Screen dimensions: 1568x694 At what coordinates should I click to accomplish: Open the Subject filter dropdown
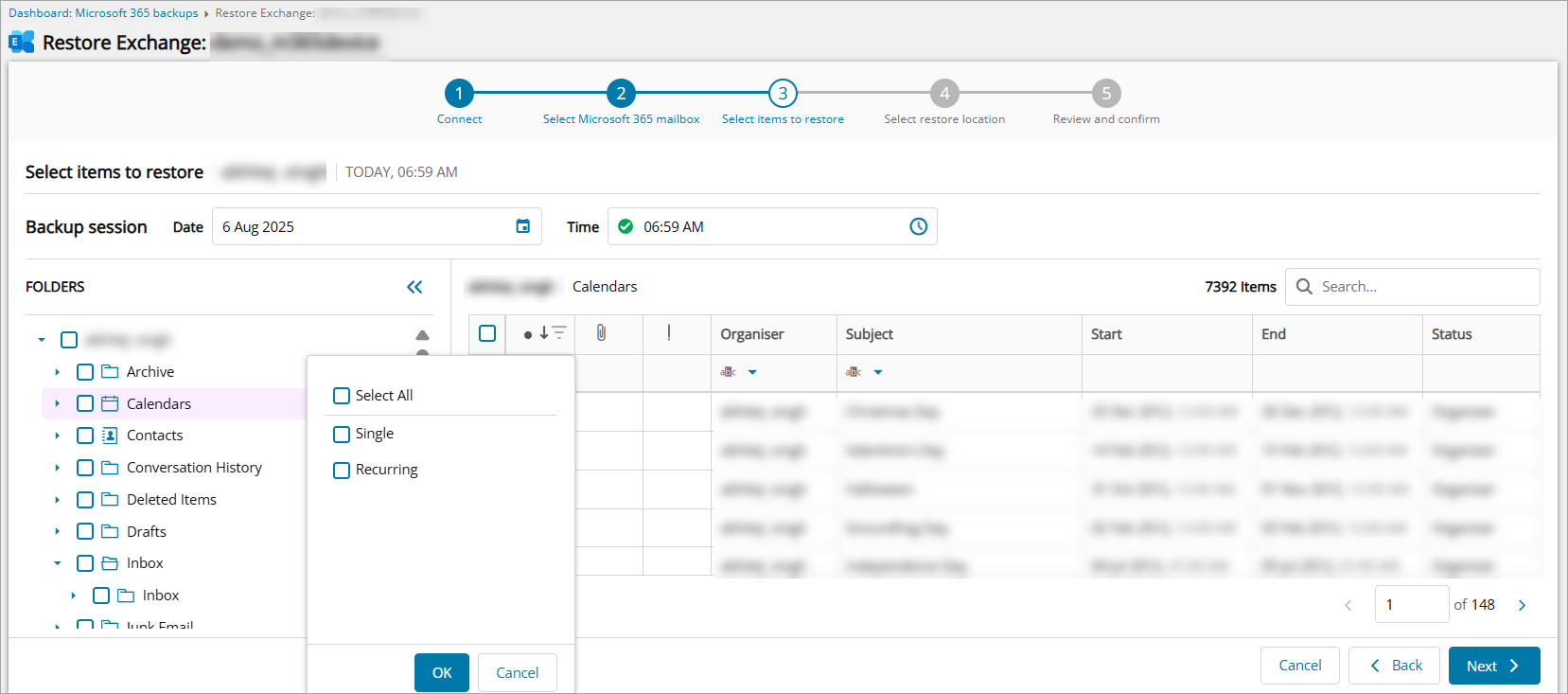point(878,372)
